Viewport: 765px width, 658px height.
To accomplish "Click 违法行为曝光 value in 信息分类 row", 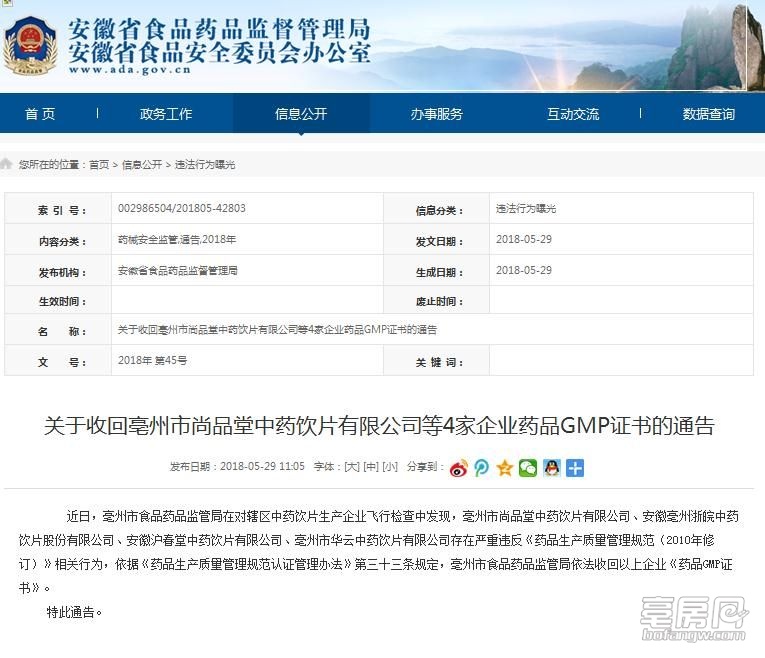I will tap(526, 208).
